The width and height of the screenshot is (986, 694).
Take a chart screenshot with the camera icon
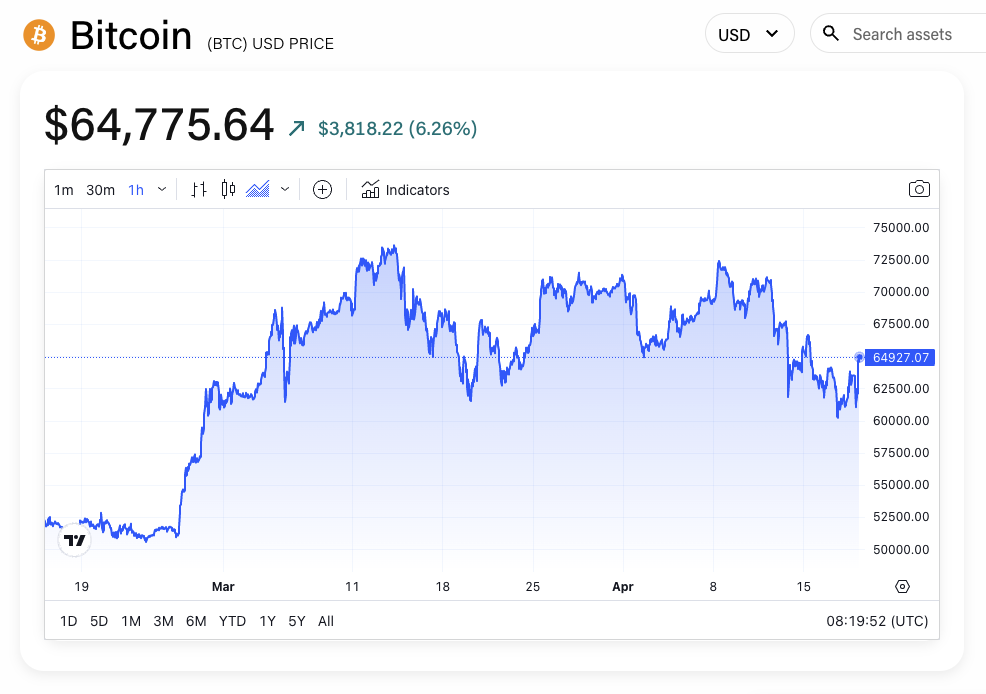[x=919, y=188]
